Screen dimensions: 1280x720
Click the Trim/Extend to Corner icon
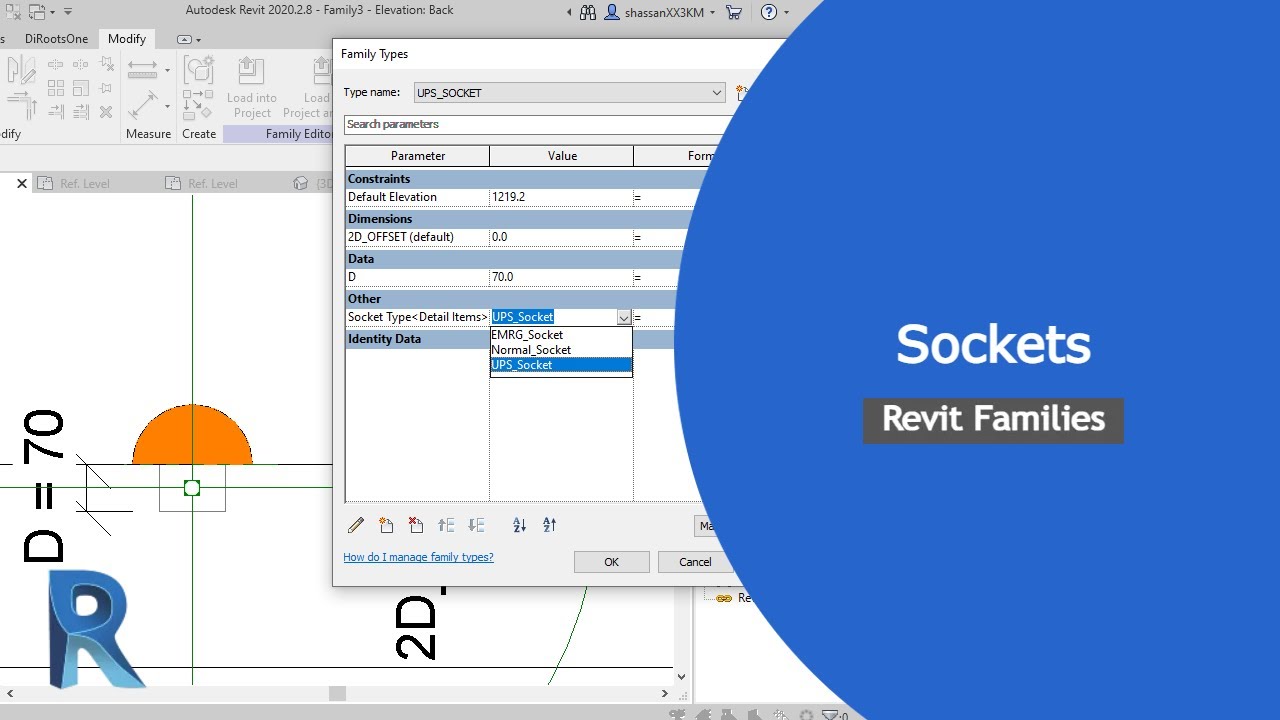click(x=22, y=105)
